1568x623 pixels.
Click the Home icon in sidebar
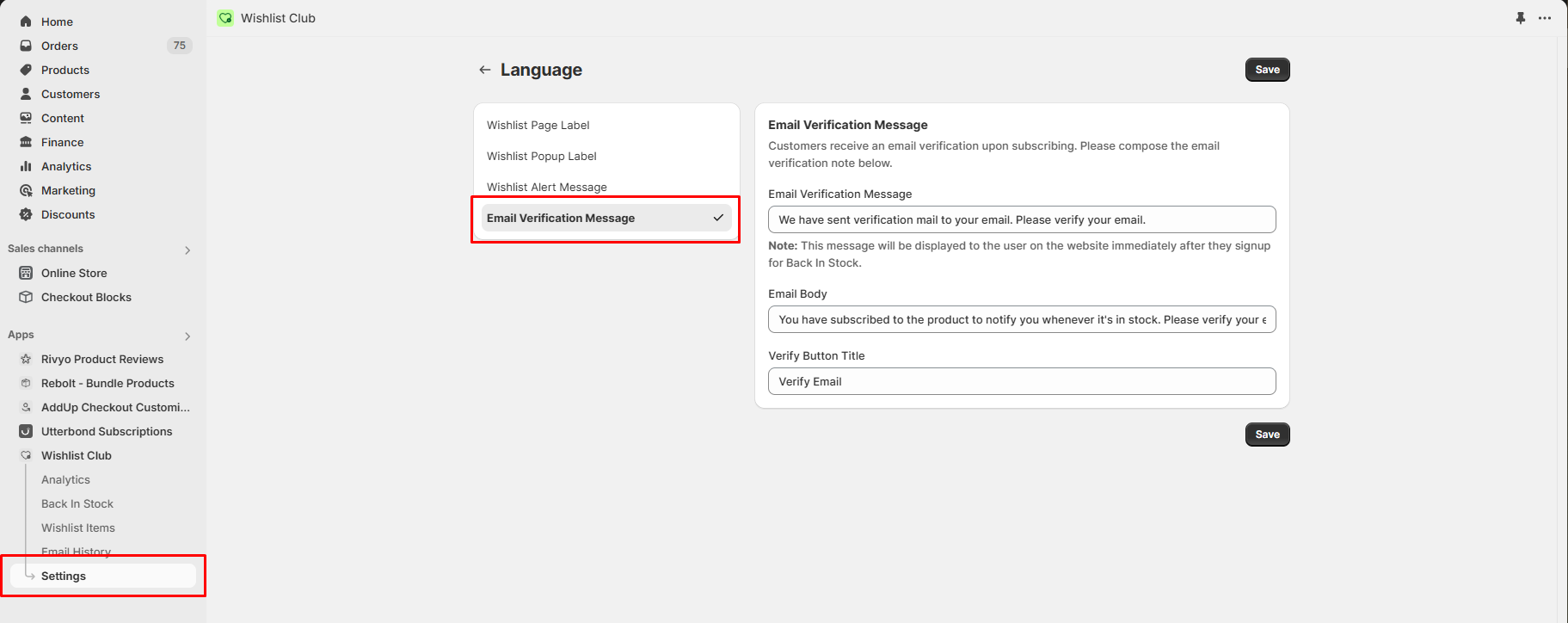26,22
